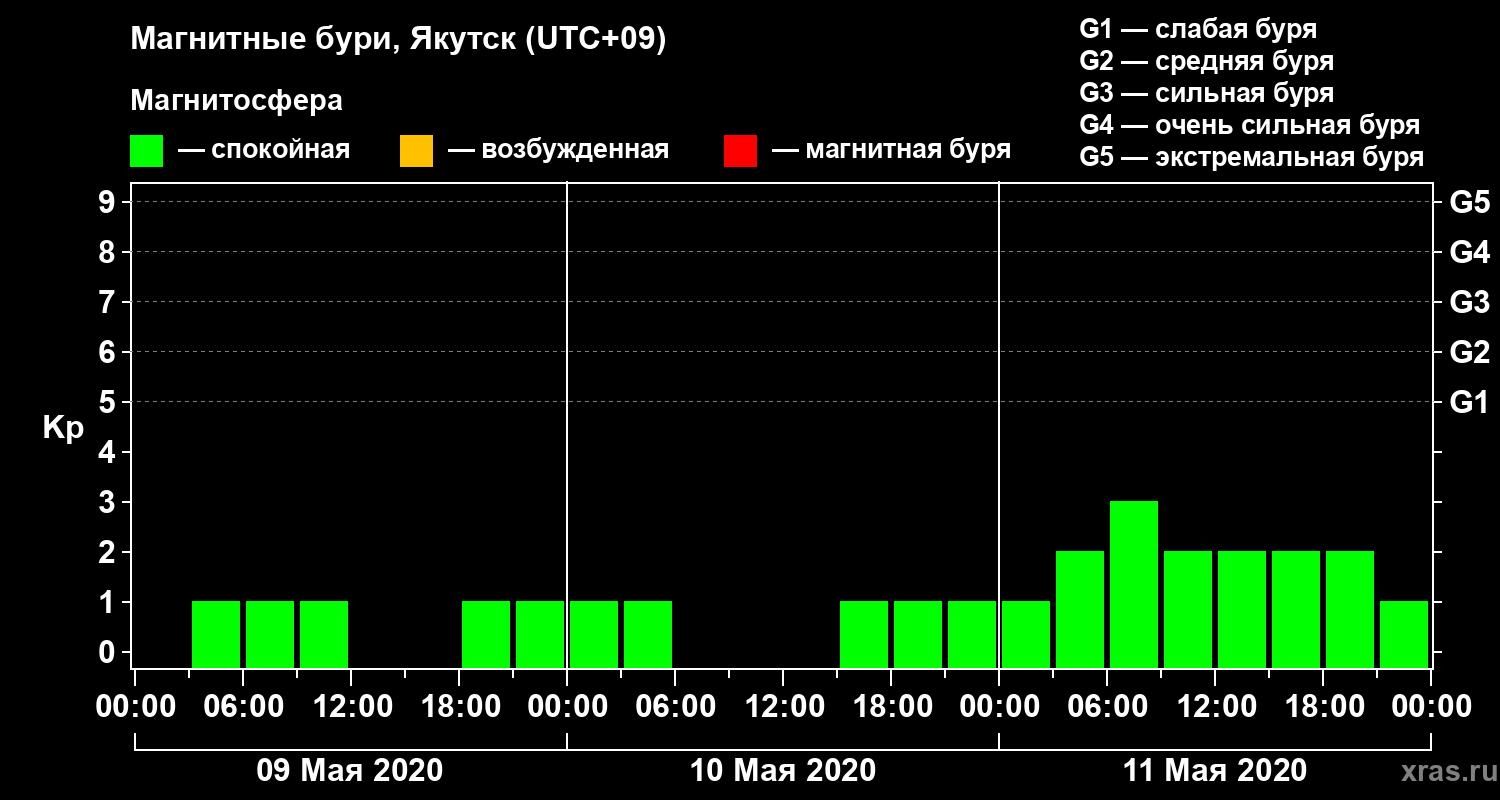Image resolution: width=1500 pixels, height=800 pixels.
Task: Click the 03:00–06:00 bar on 09 May
Action: click(x=216, y=634)
